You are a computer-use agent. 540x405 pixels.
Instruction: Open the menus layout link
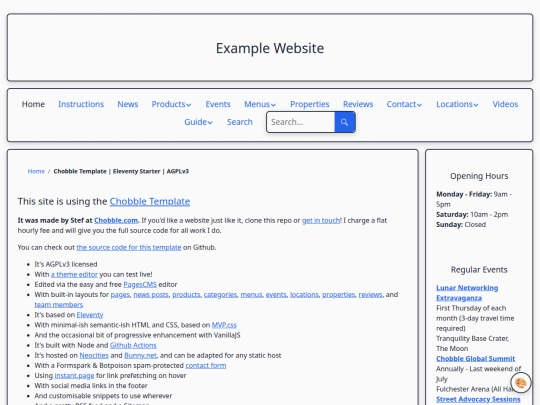[x=251, y=294]
